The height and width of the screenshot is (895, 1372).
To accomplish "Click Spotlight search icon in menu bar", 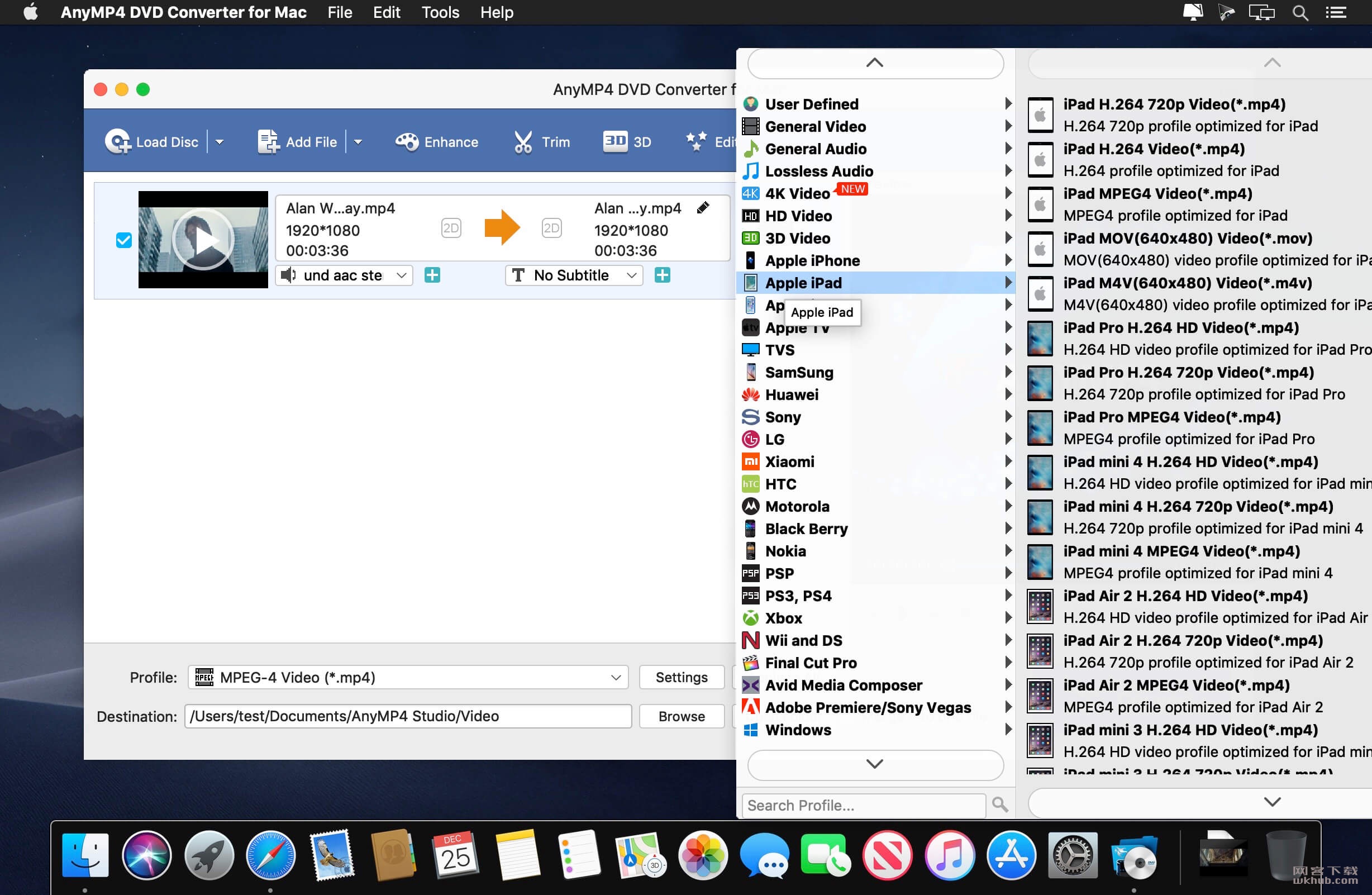I will pyautogui.click(x=1300, y=12).
